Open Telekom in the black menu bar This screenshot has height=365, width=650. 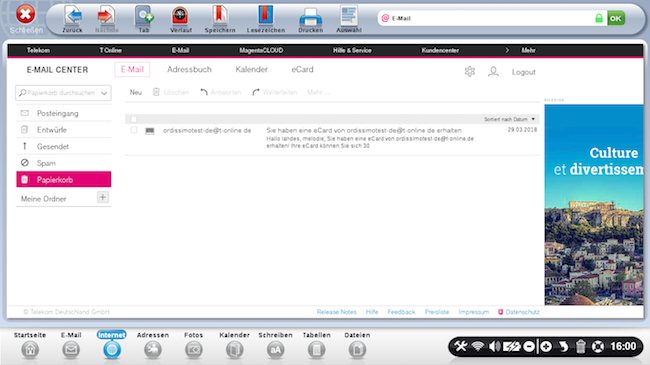coord(38,50)
